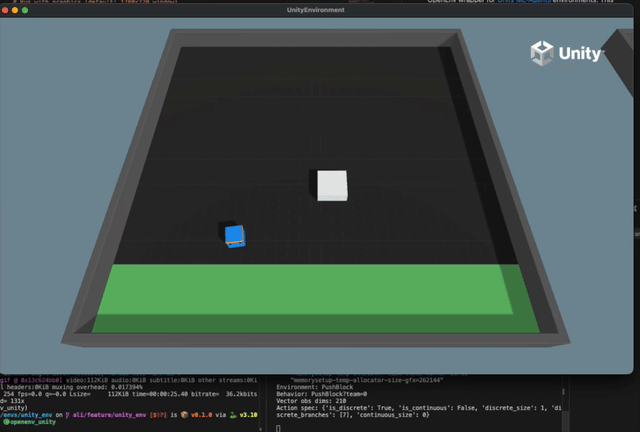The image size is (640, 432).
Task: Click the v3.10 Python version text
Action: pyautogui.click(x=248, y=415)
